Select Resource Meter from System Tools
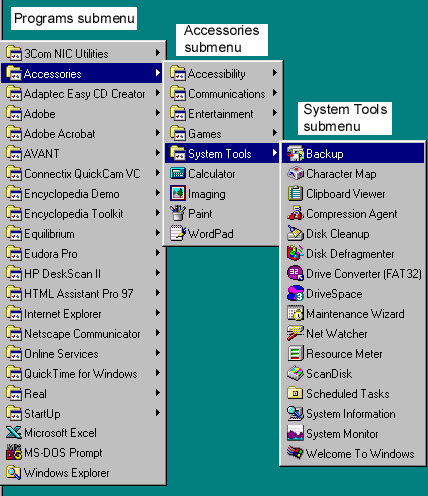Image resolution: width=428 pixels, height=496 pixels. [353, 354]
